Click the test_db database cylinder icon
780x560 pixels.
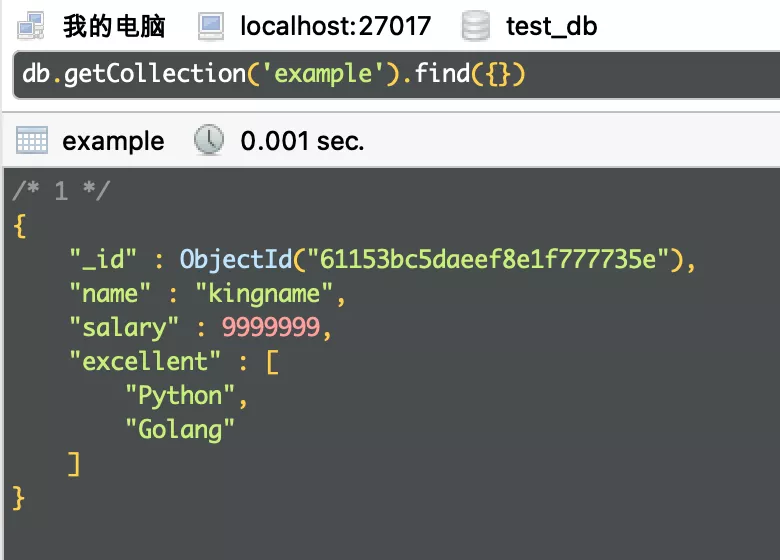click(x=476, y=26)
